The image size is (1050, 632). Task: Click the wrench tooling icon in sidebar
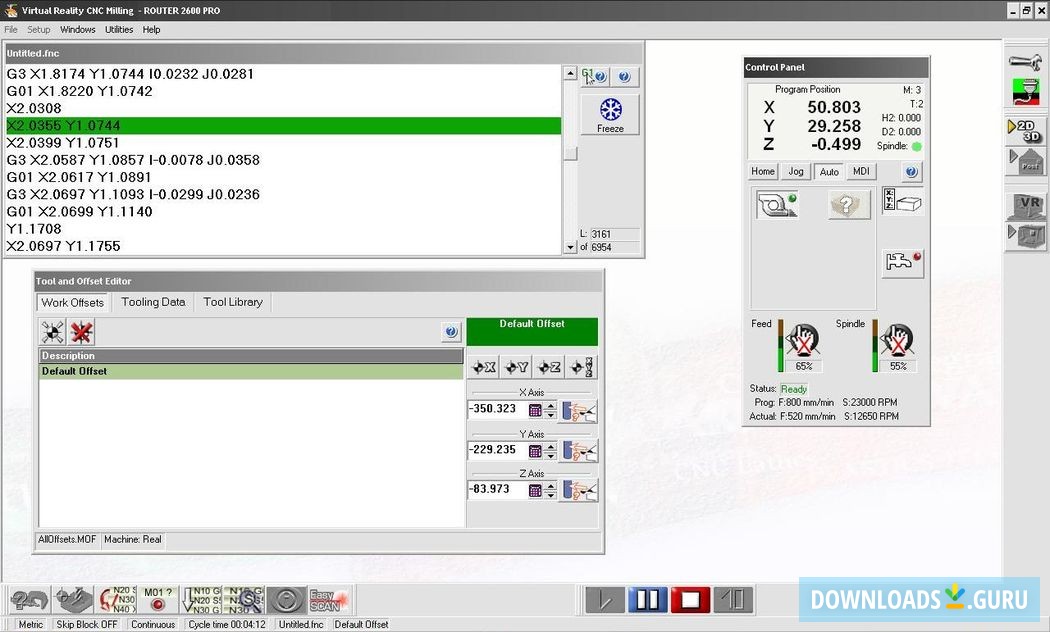click(x=1025, y=62)
